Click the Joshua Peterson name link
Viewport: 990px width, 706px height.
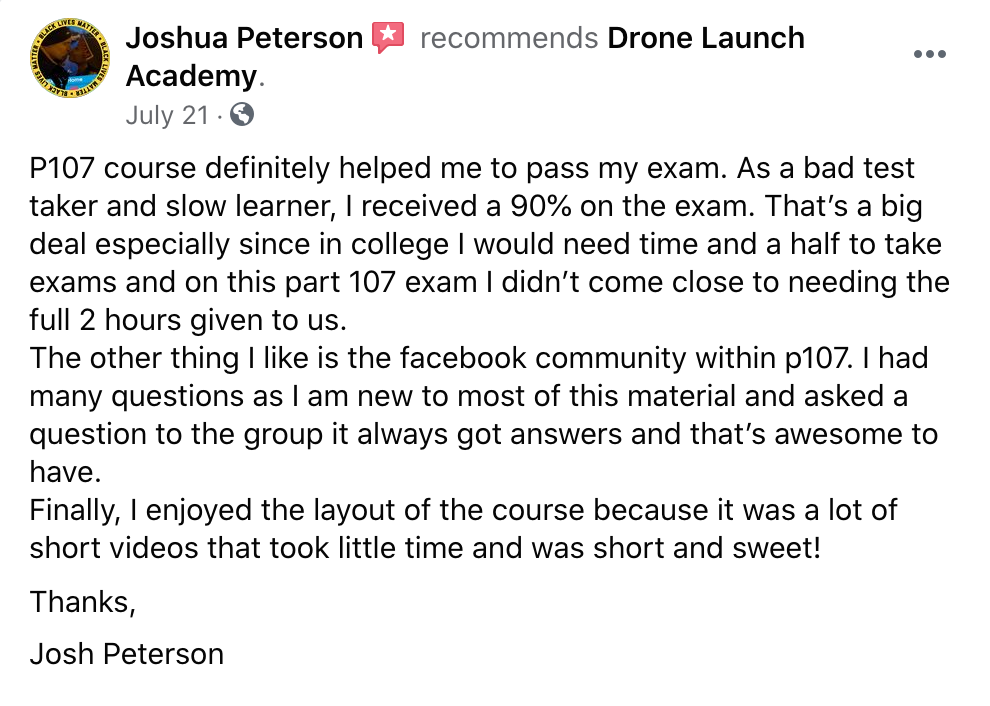[244, 38]
